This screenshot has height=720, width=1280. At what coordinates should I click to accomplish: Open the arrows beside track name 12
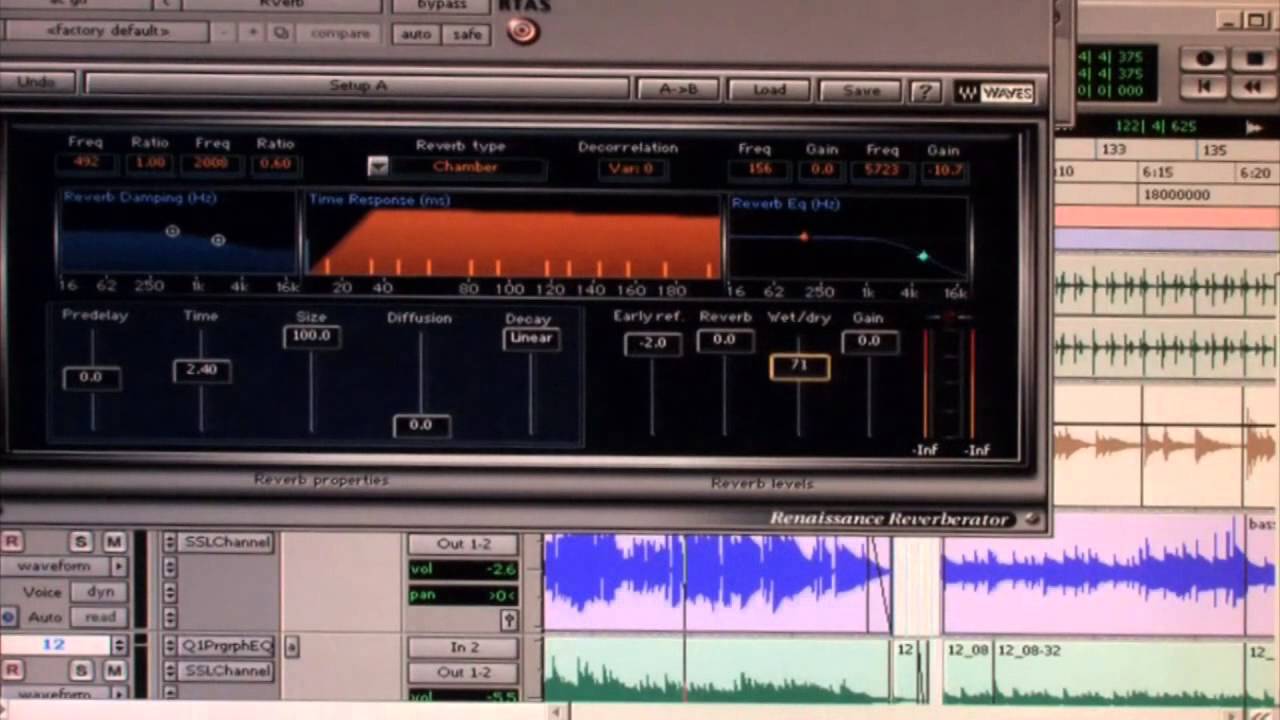coord(120,646)
